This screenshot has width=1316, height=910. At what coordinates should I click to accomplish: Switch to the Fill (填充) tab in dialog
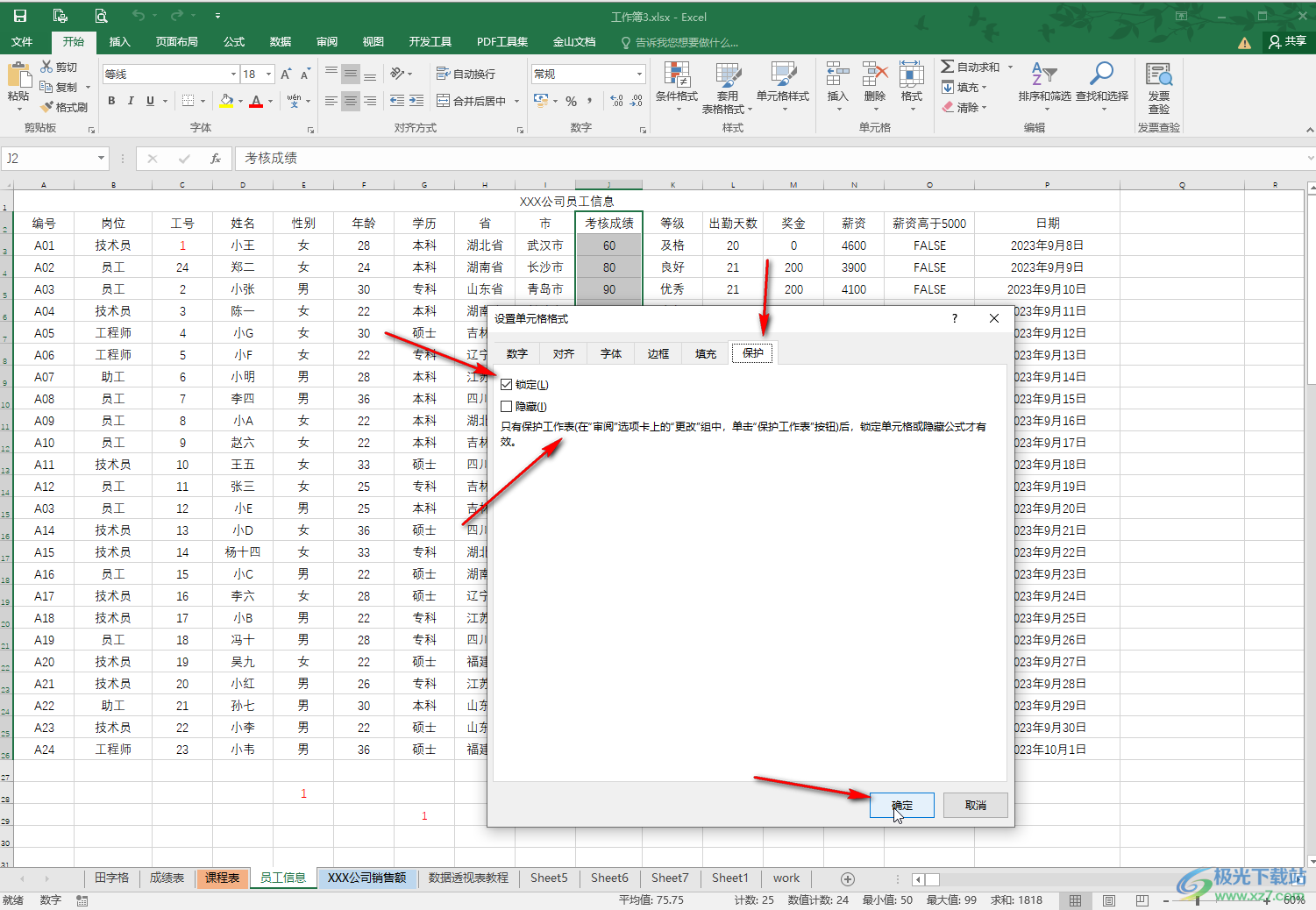[706, 353]
